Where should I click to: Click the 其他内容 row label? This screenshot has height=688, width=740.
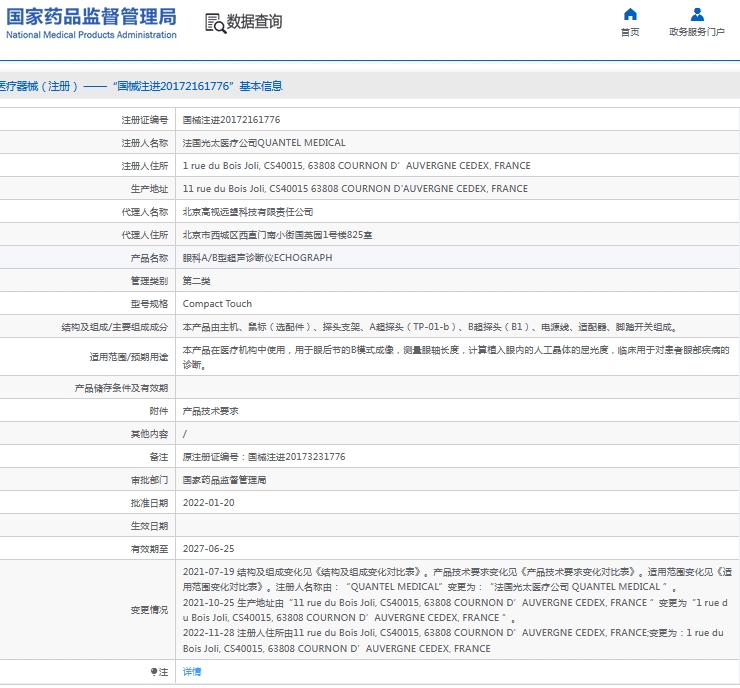pos(149,434)
